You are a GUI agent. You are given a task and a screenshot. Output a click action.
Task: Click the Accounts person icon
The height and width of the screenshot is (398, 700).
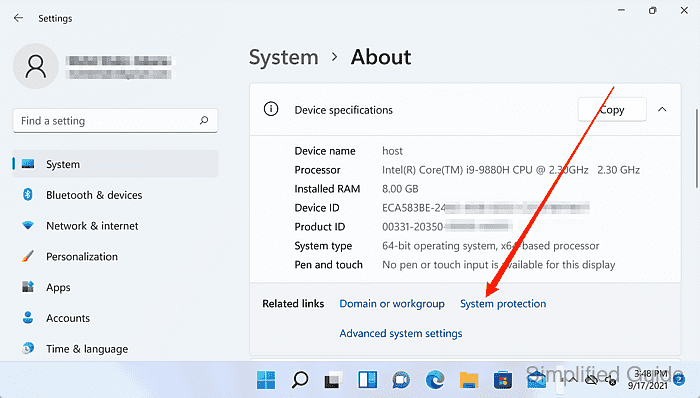point(28,318)
